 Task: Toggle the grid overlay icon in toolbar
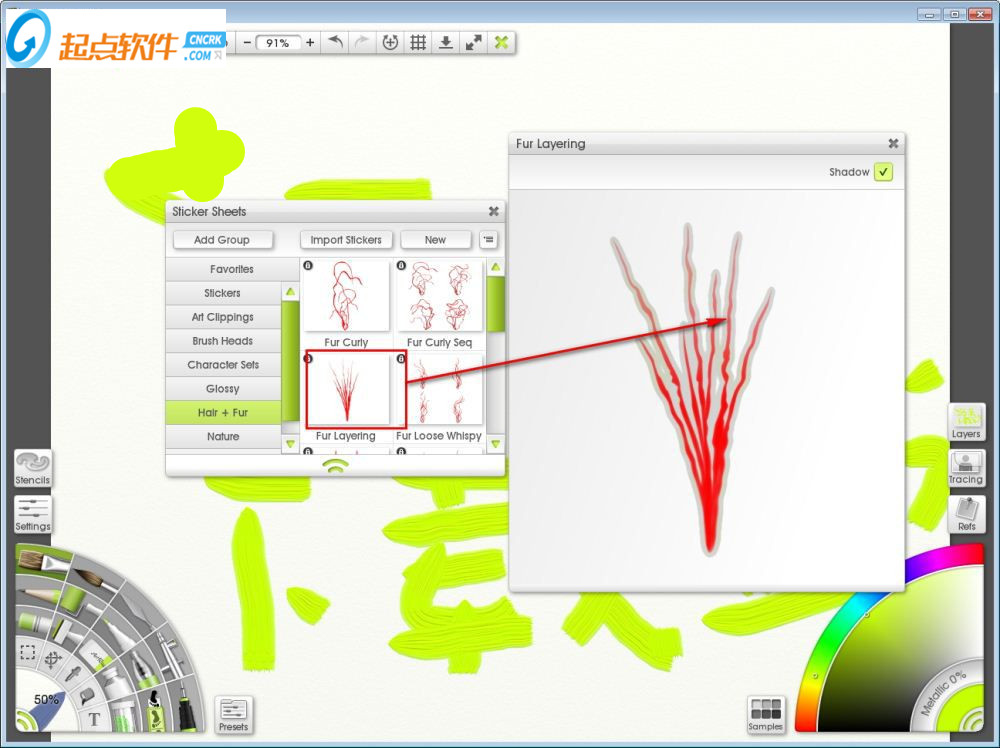[x=418, y=42]
